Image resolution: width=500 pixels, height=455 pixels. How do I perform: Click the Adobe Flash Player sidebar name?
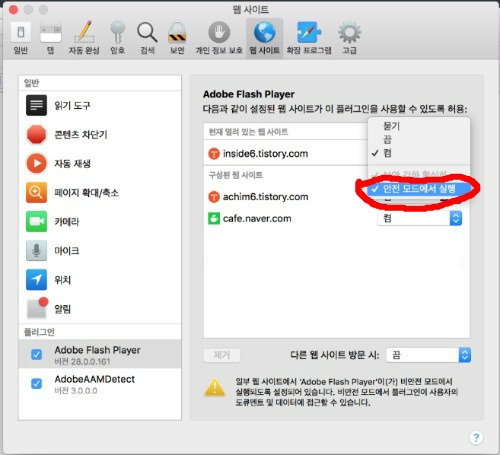click(97, 350)
